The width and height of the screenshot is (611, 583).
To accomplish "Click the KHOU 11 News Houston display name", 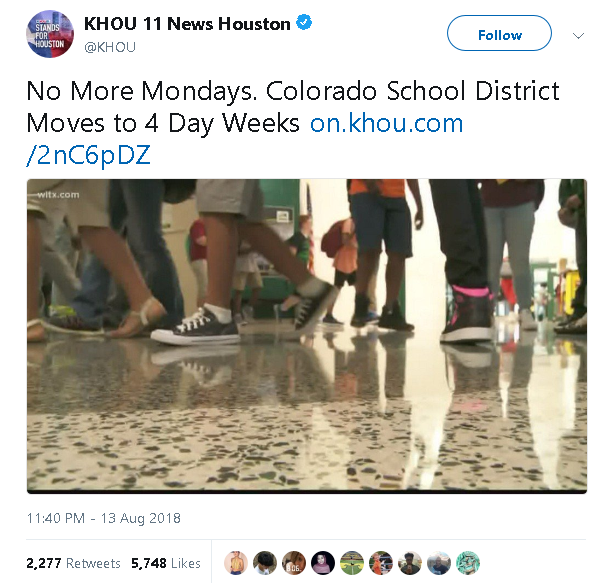I will click(x=187, y=24).
